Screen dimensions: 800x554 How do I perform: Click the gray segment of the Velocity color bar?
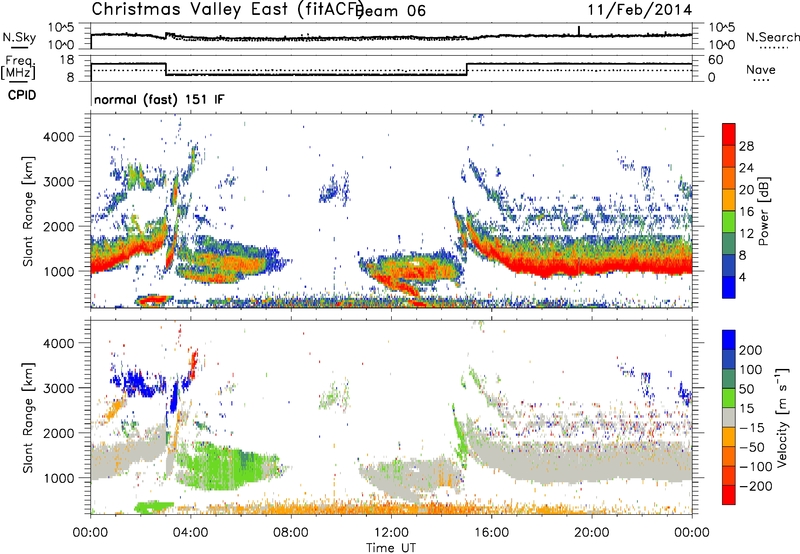coord(729,417)
